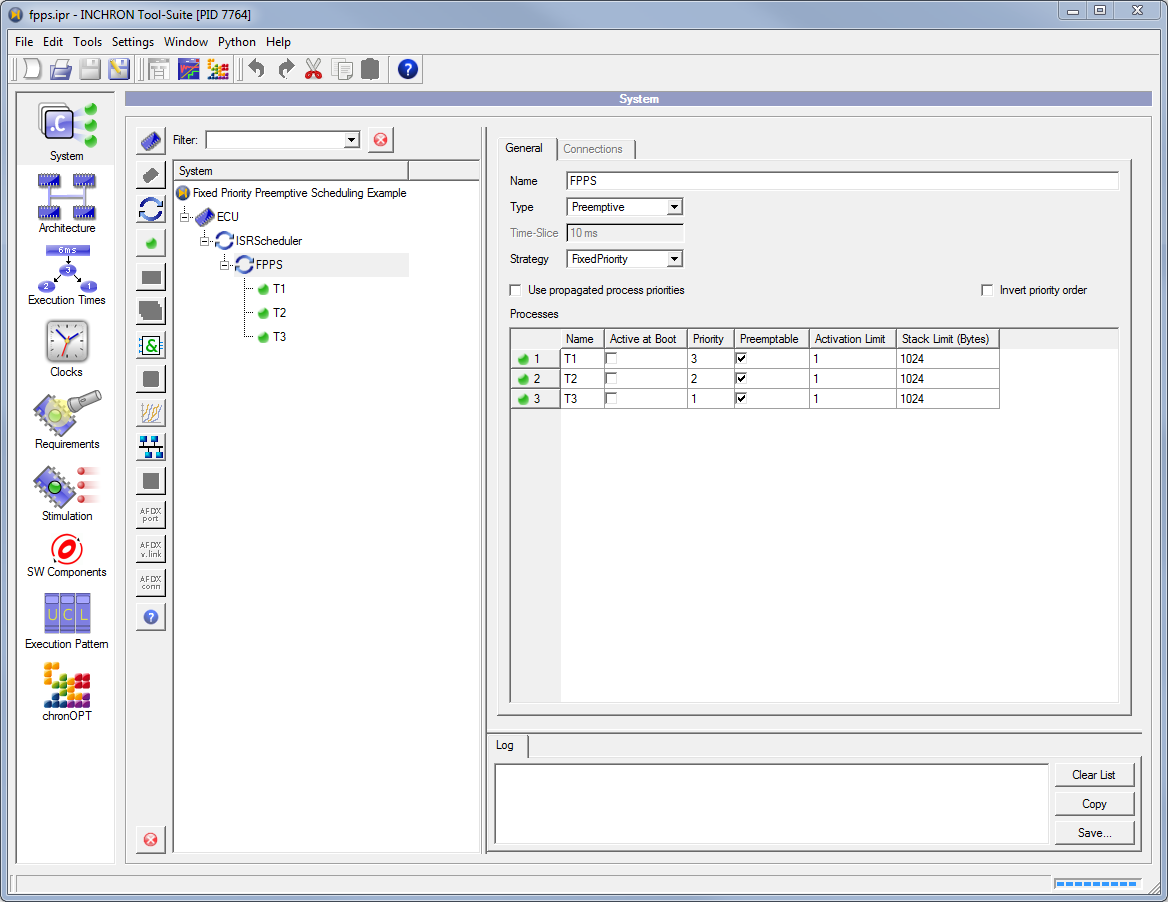The width and height of the screenshot is (1168, 902).
Task: Click the Cut scissors icon
Action: (x=314, y=69)
